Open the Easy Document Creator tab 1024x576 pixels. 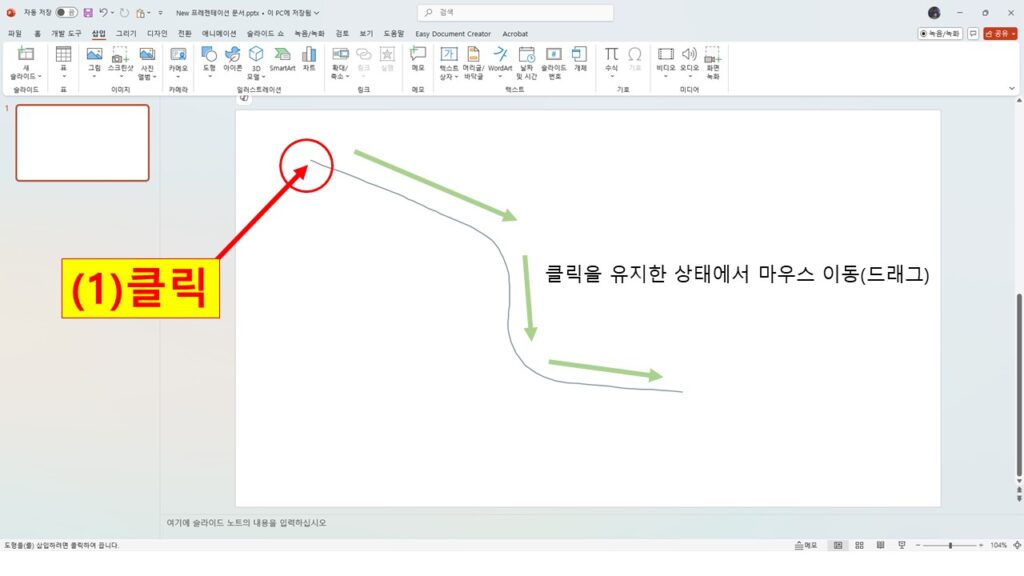(453, 33)
